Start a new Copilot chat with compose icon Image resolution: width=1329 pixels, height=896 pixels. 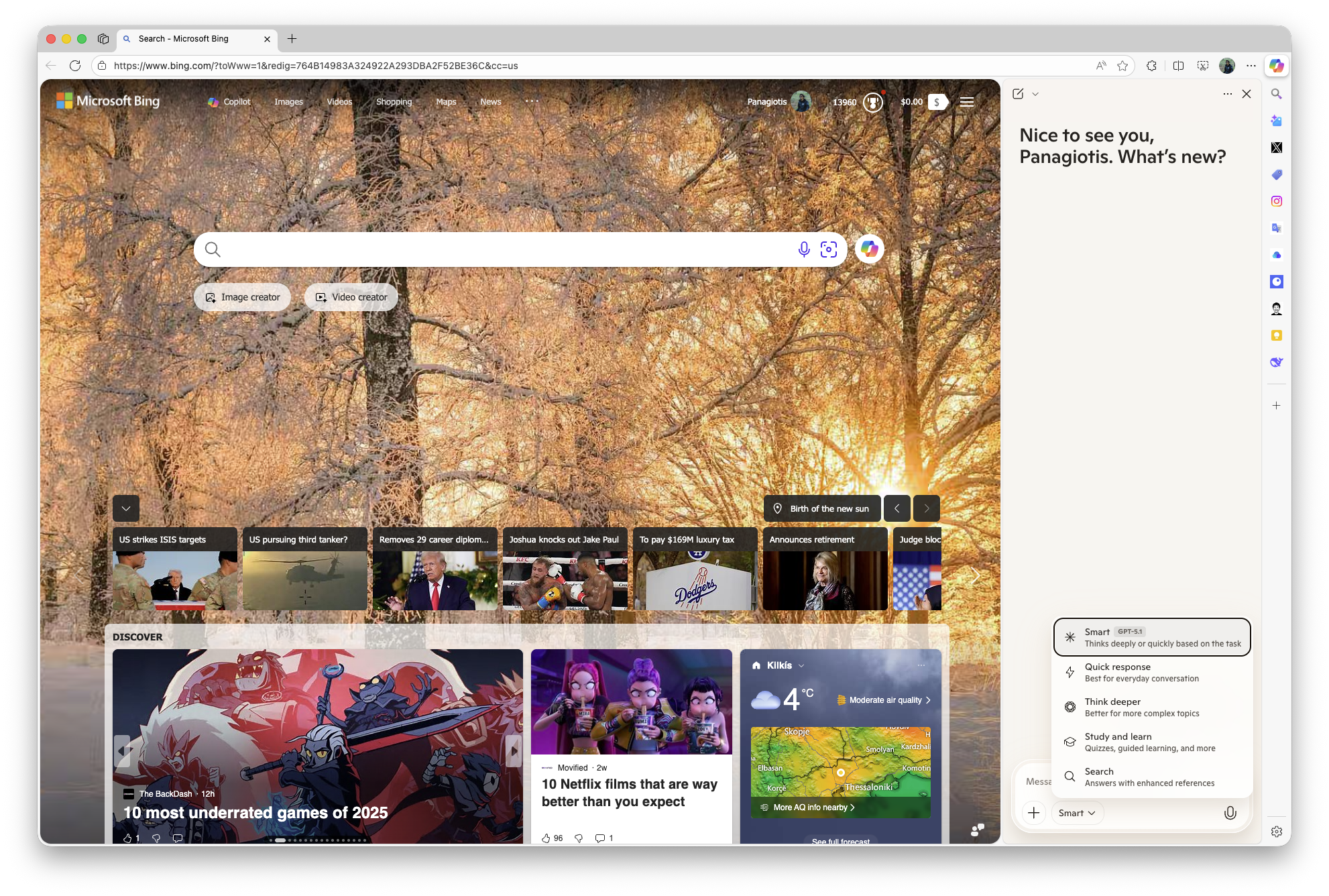click(x=1017, y=94)
